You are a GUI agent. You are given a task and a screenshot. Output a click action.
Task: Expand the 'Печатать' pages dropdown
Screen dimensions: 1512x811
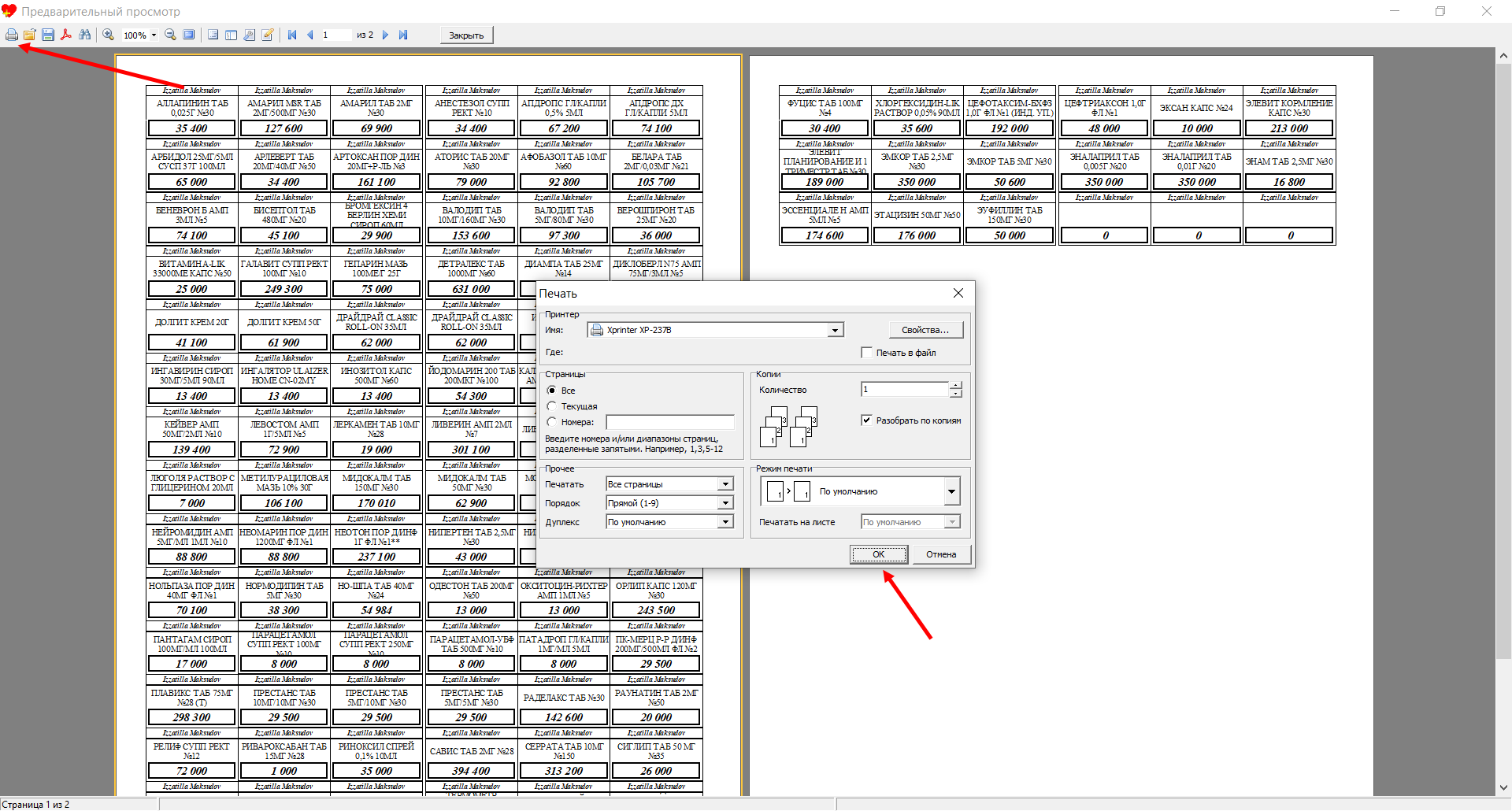(725, 484)
